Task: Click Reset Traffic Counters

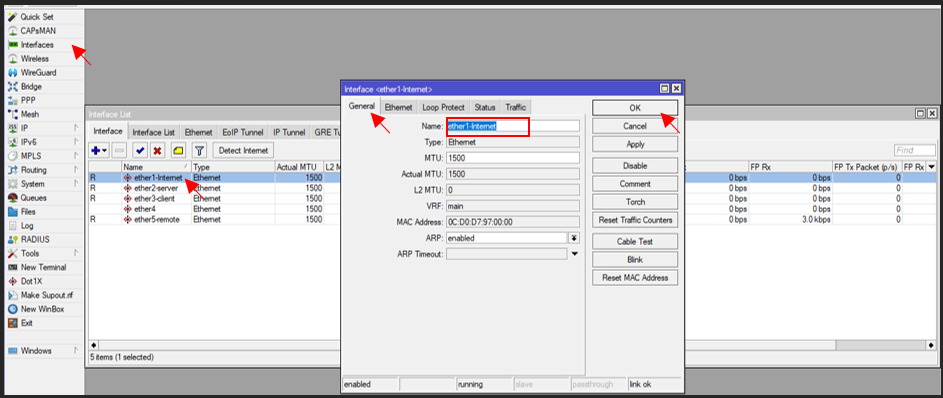Action: point(635,220)
